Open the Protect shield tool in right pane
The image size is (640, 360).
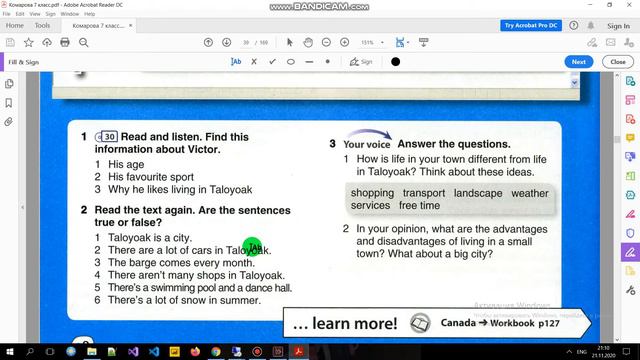click(x=630, y=233)
